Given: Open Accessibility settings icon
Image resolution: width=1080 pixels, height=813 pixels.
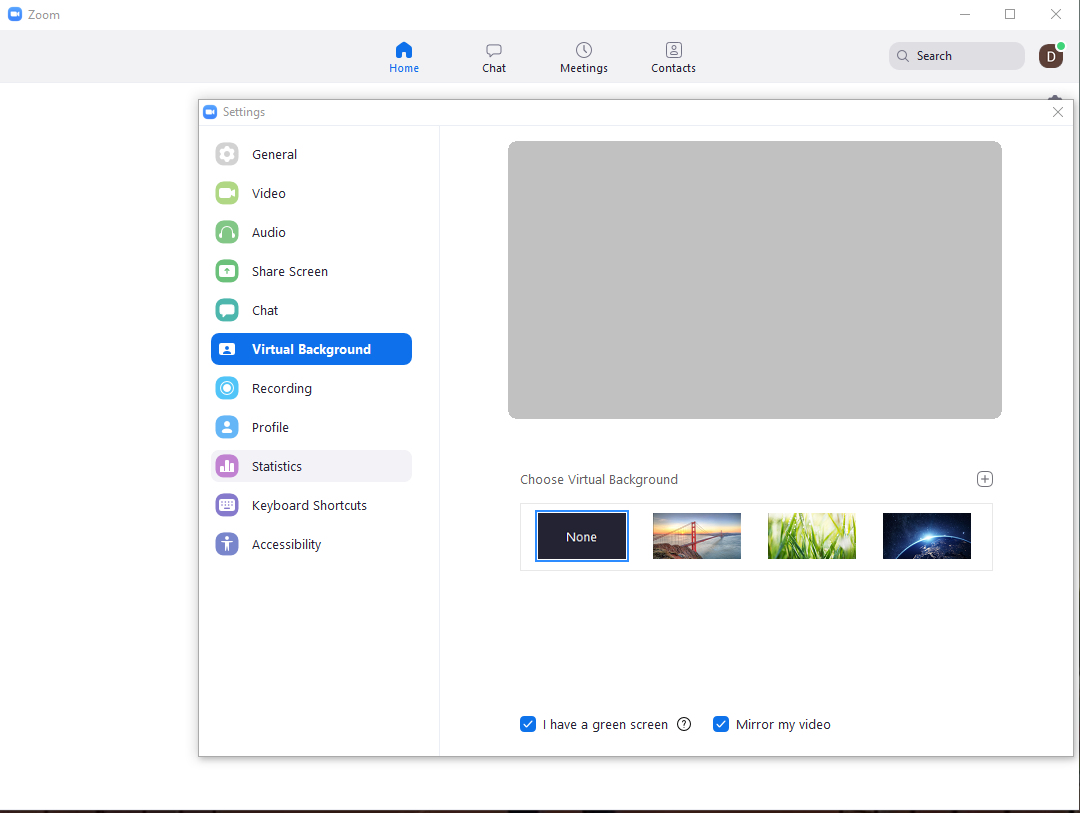Looking at the screenshot, I should pos(227,544).
